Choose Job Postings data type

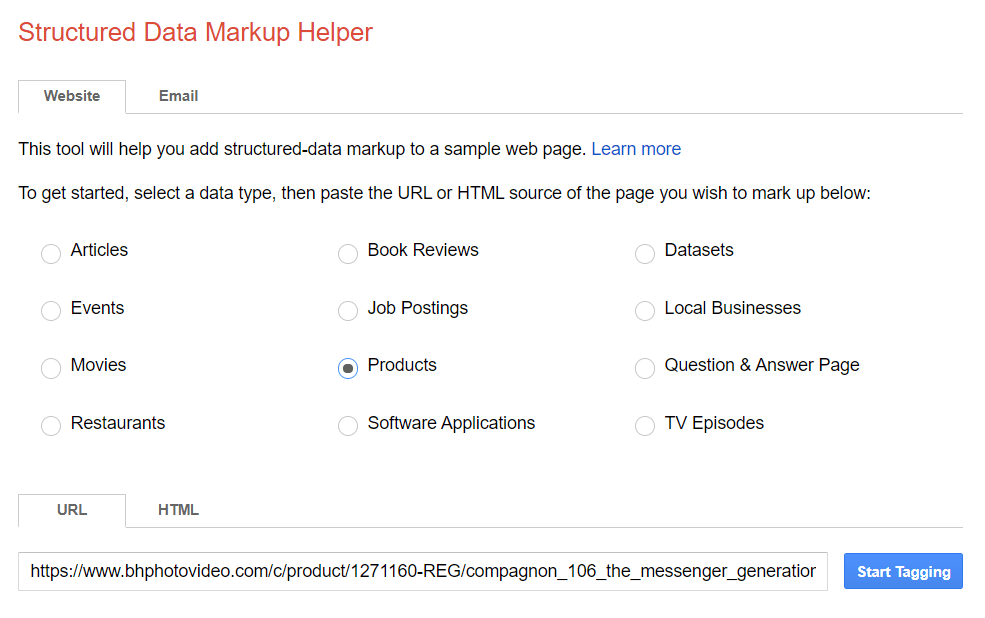point(348,311)
